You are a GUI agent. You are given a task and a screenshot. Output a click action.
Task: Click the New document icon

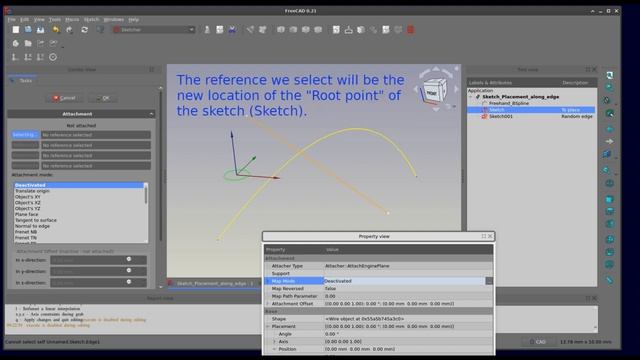click(16, 29)
